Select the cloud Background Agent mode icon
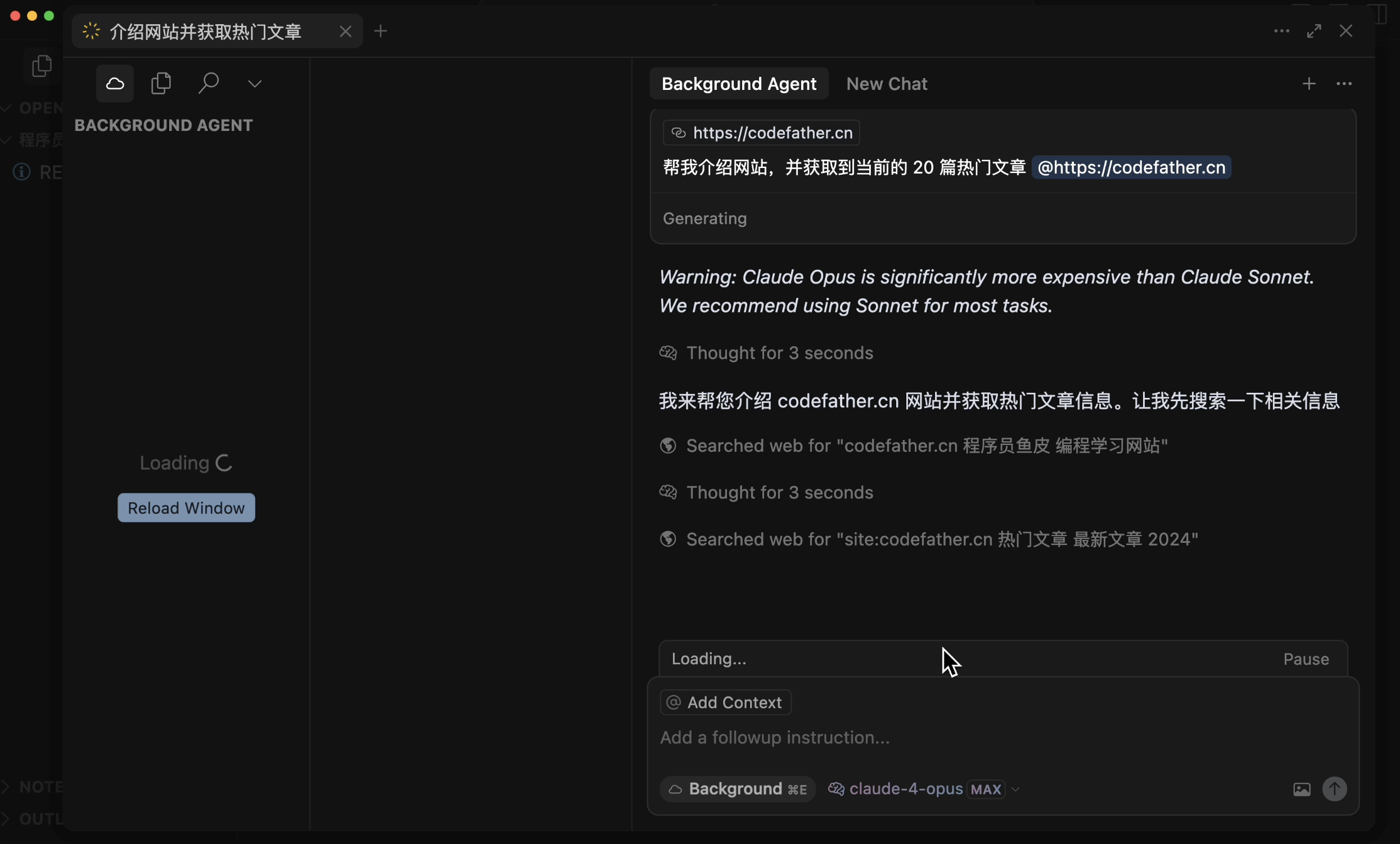Viewport: 1400px width, 844px height. tap(115, 84)
